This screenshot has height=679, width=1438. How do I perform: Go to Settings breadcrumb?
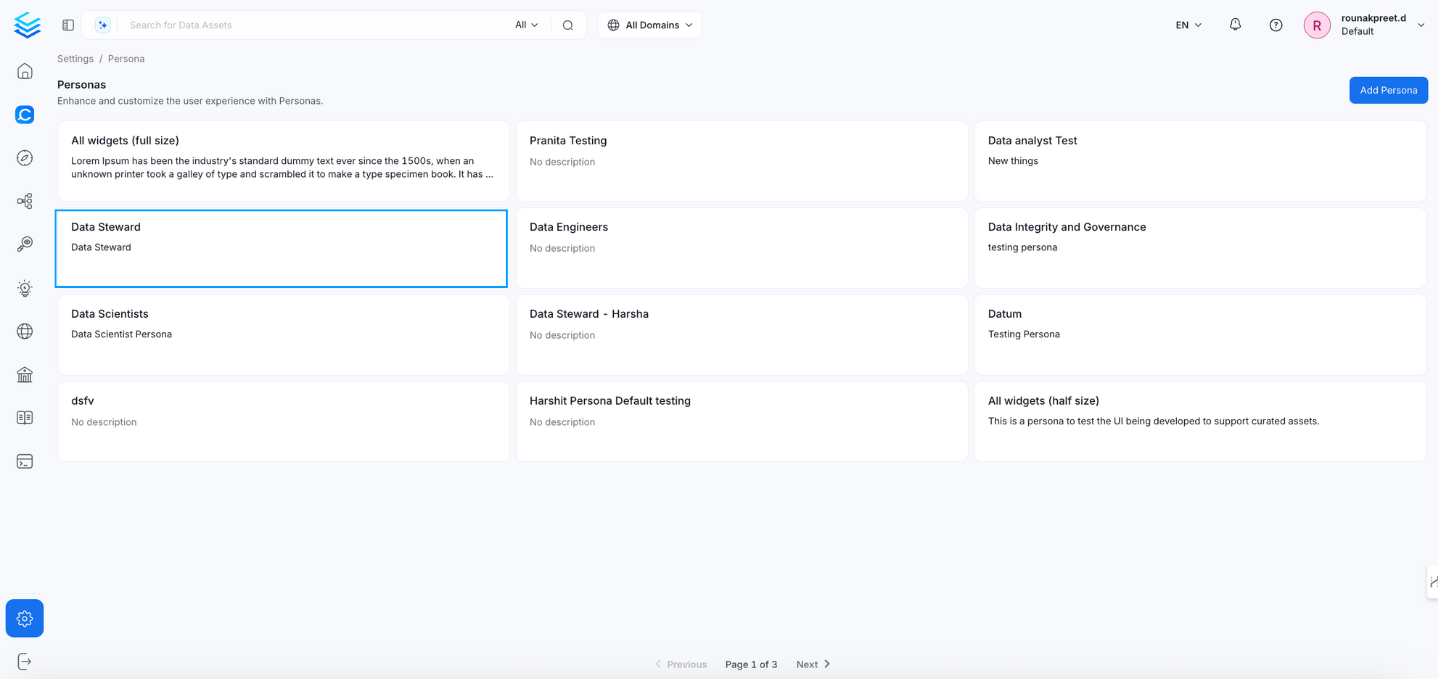(x=75, y=59)
